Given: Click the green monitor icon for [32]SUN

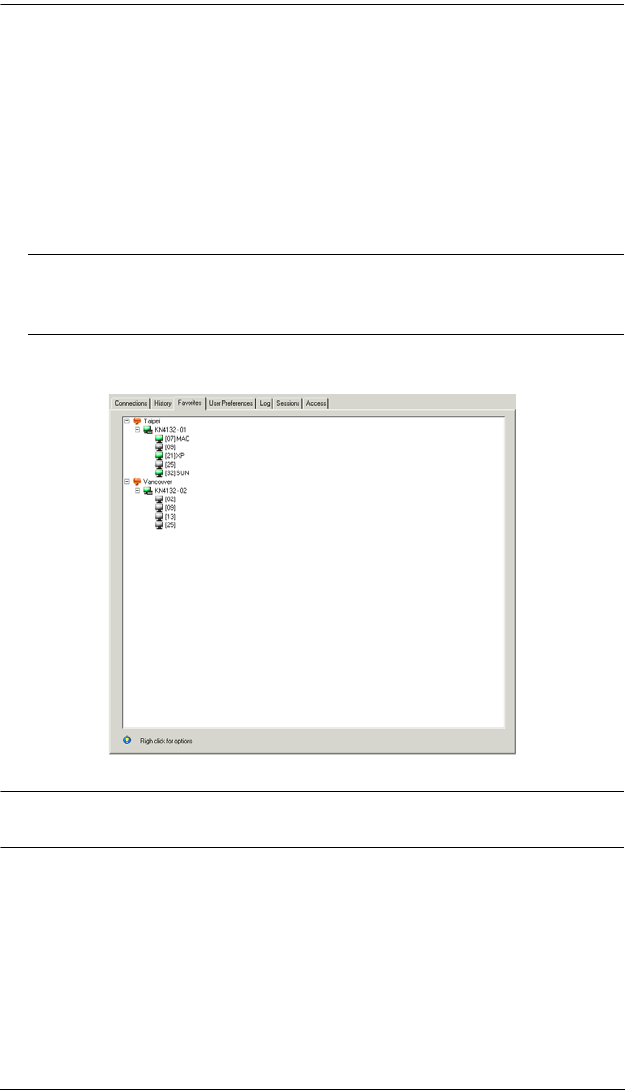Looking at the screenshot, I should [158, 473].
